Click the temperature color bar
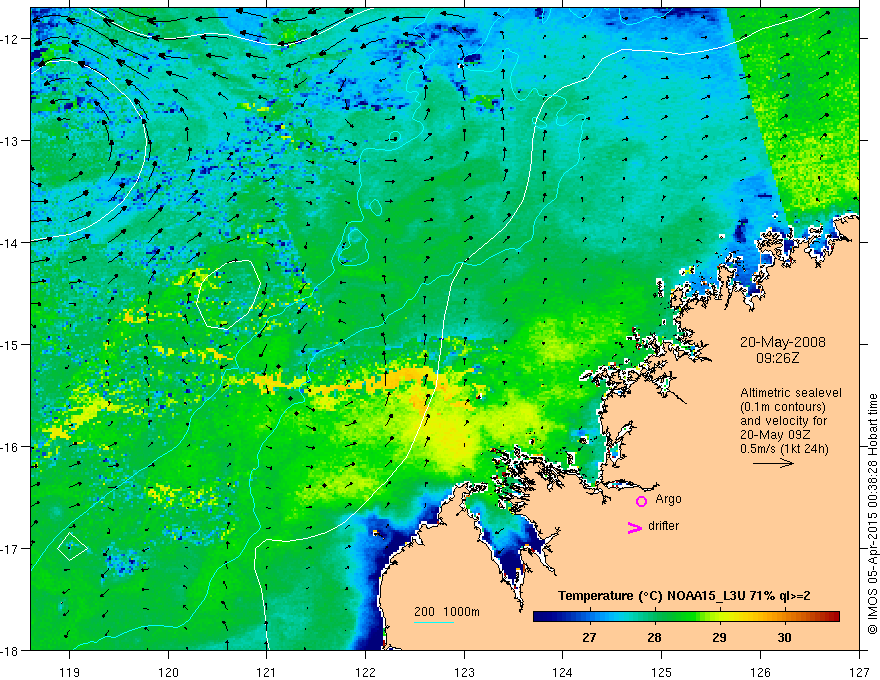Screen dimensions: 880x680 pyautogui.click(x=686, y=617)
